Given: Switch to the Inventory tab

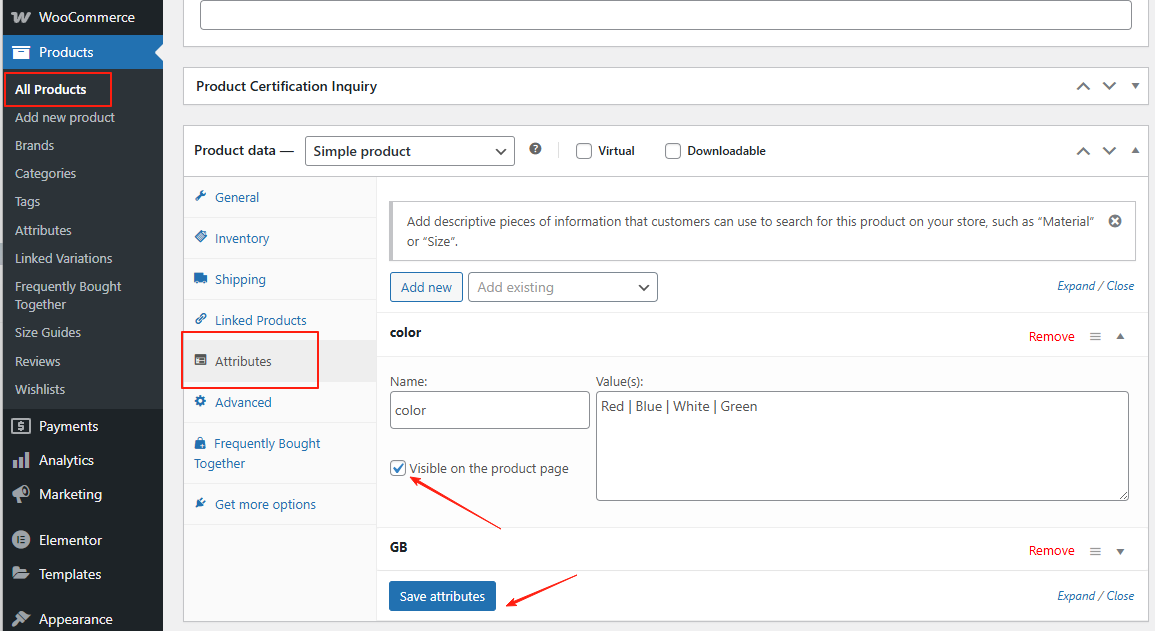Looking at the screenshot, I should tap(241, 239).
